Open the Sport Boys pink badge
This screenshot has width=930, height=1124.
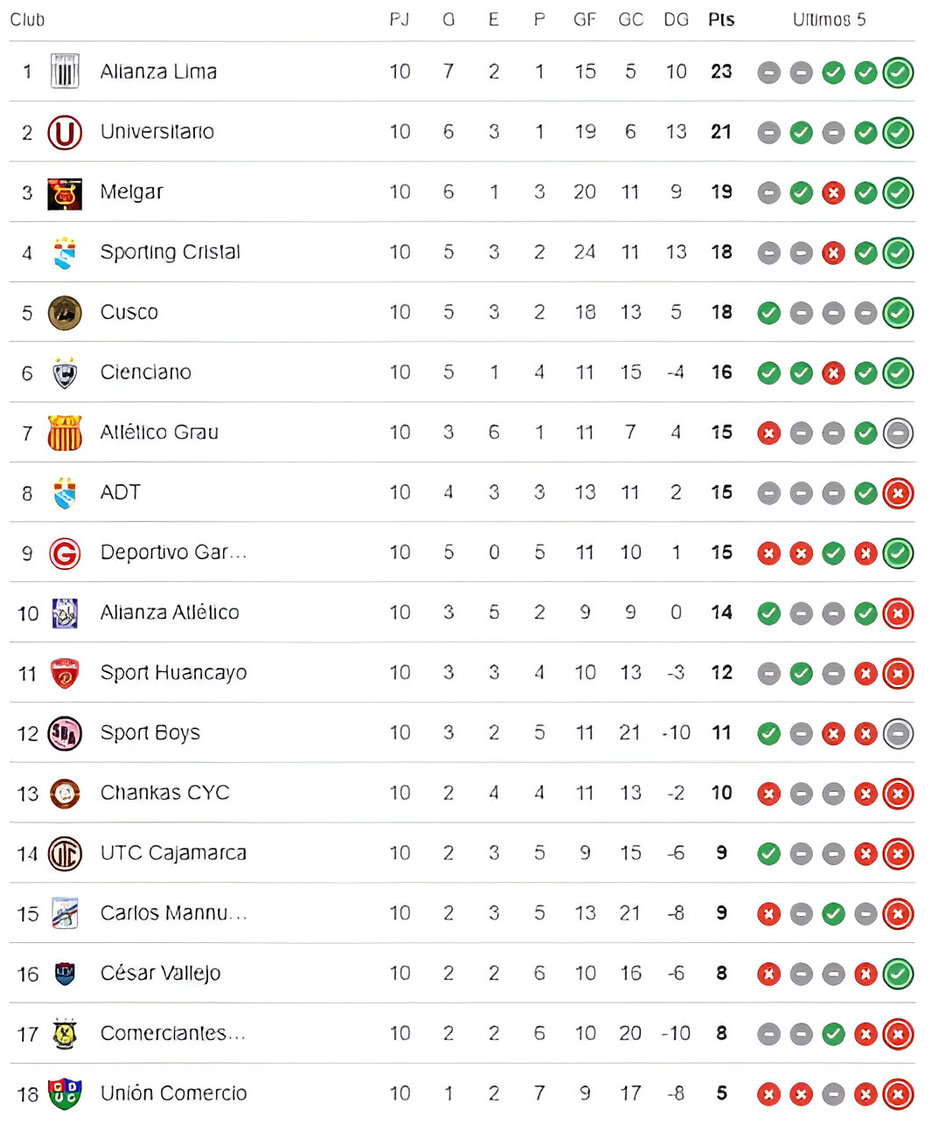point(65,733)
